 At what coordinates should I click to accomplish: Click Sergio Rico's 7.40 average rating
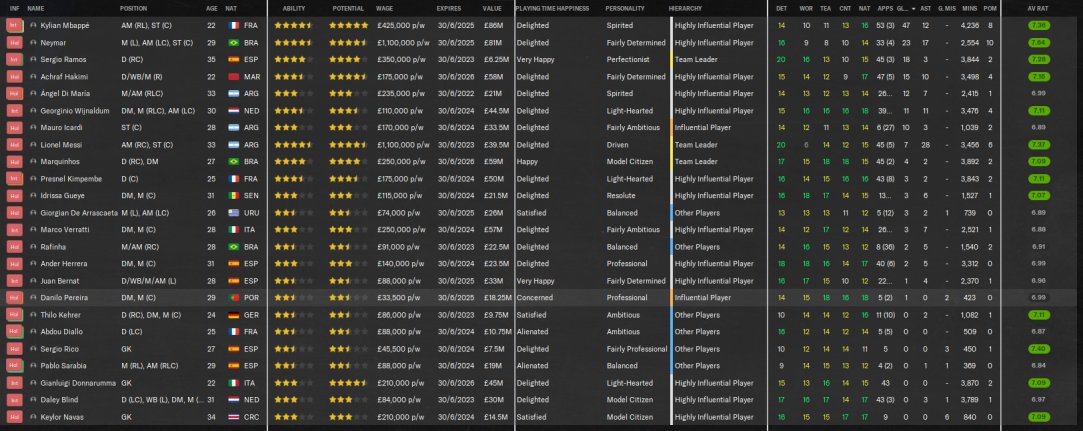pyautogui.click(x=1038, y=349)
